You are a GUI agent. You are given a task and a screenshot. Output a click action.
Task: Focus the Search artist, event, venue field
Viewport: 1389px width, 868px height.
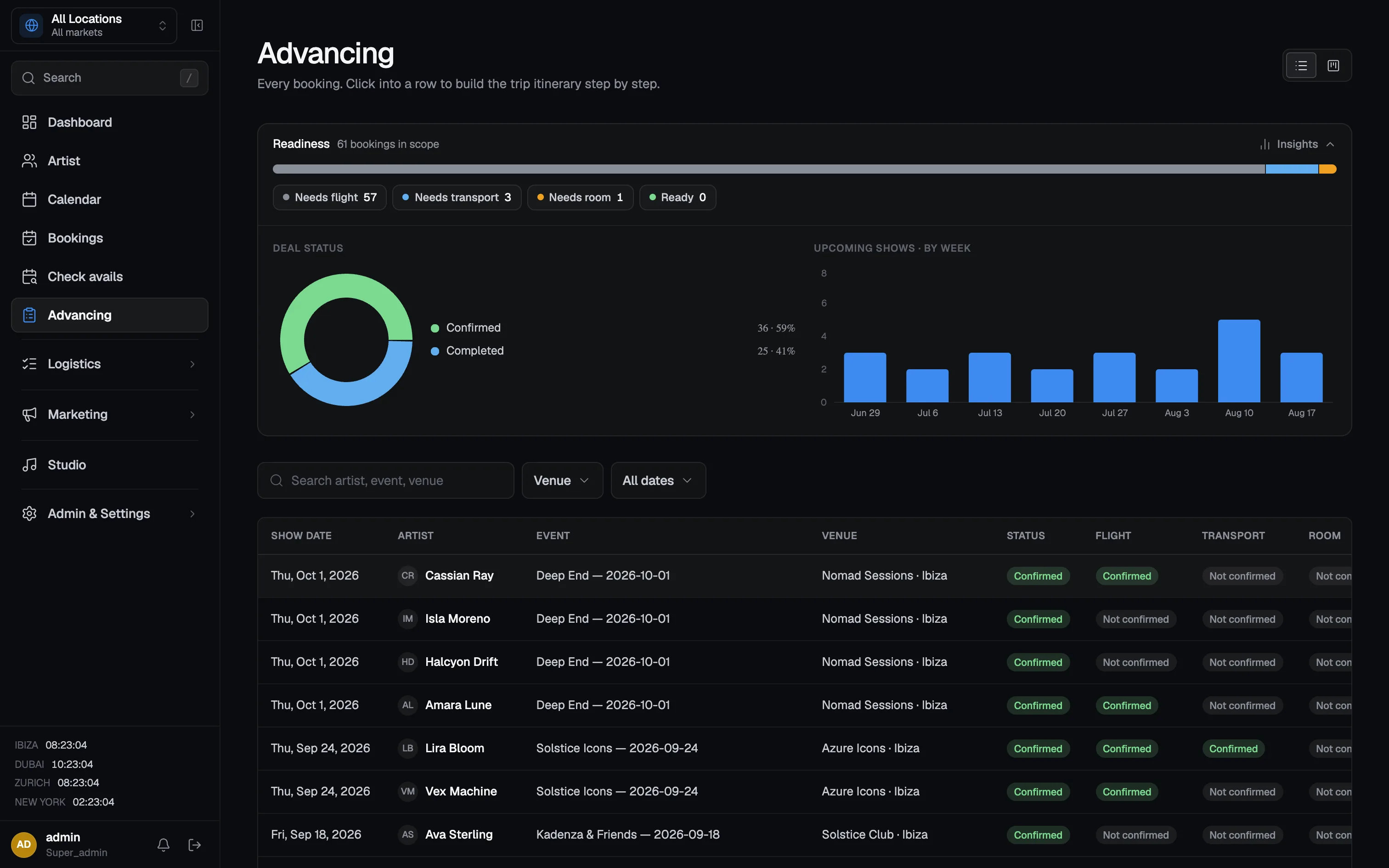pyautogui.click(x=386, y=480)
